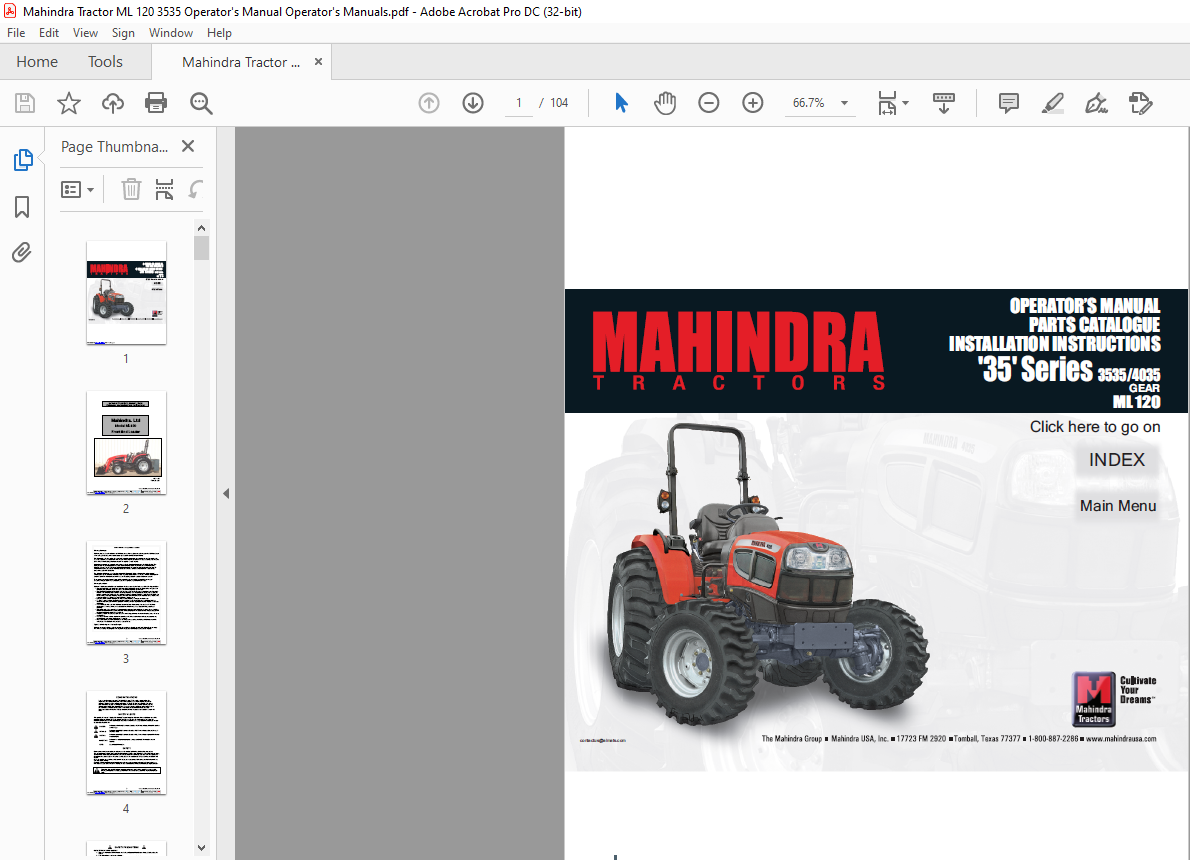Expand fit page dropdown arrow
The height and width of the screenshot is (860, 1190).
click(x=905, y=102)
